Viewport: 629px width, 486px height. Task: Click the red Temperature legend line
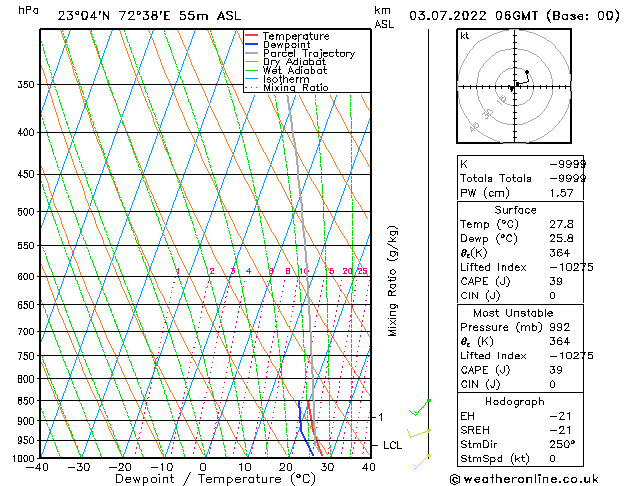coord(251,36)
